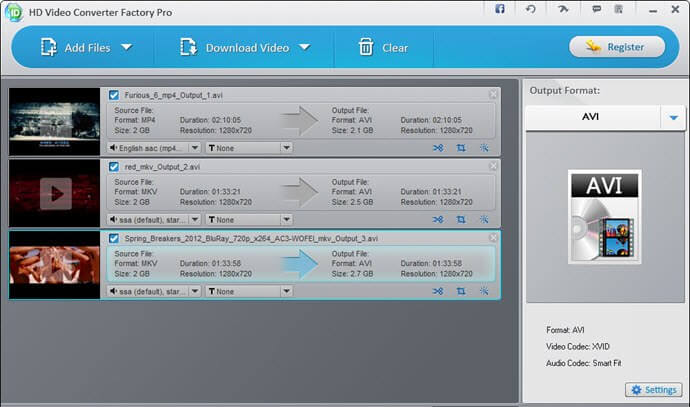Remove red_mkv_Output_2.avi with its X

tap(493, 166)
